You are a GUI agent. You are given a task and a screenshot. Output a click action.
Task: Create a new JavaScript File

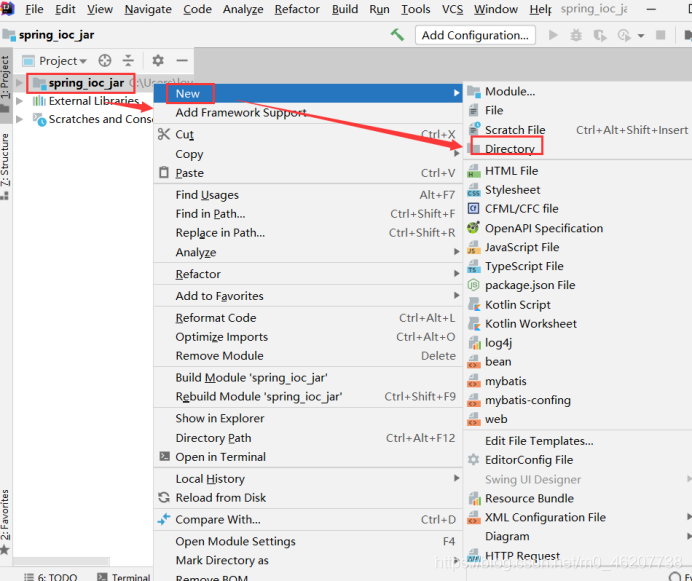578,247
